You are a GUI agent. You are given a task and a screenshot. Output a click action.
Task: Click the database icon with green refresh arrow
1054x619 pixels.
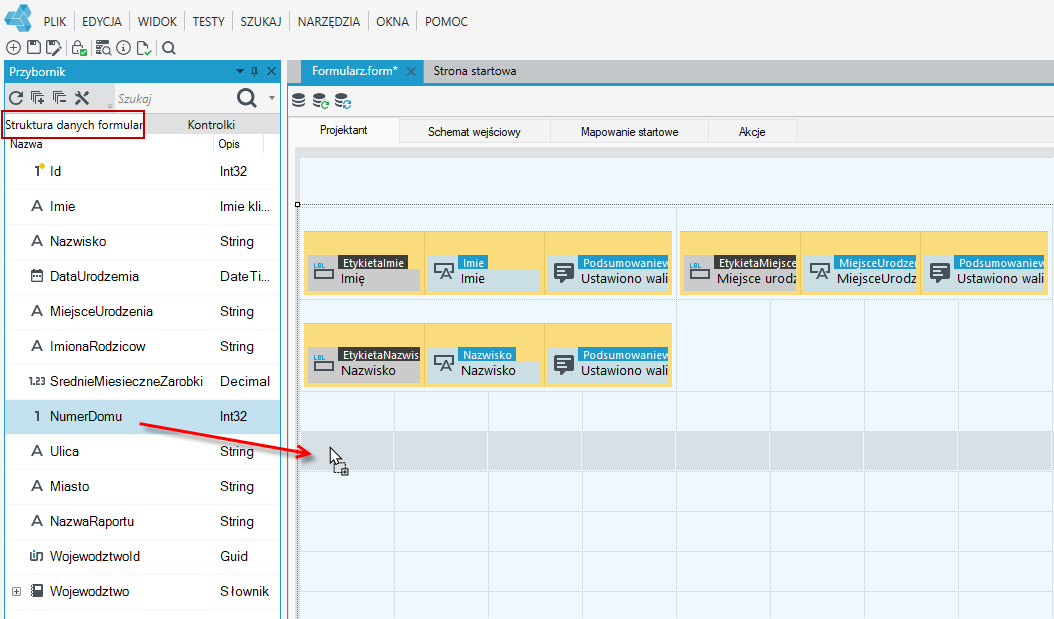coord(321,101)
